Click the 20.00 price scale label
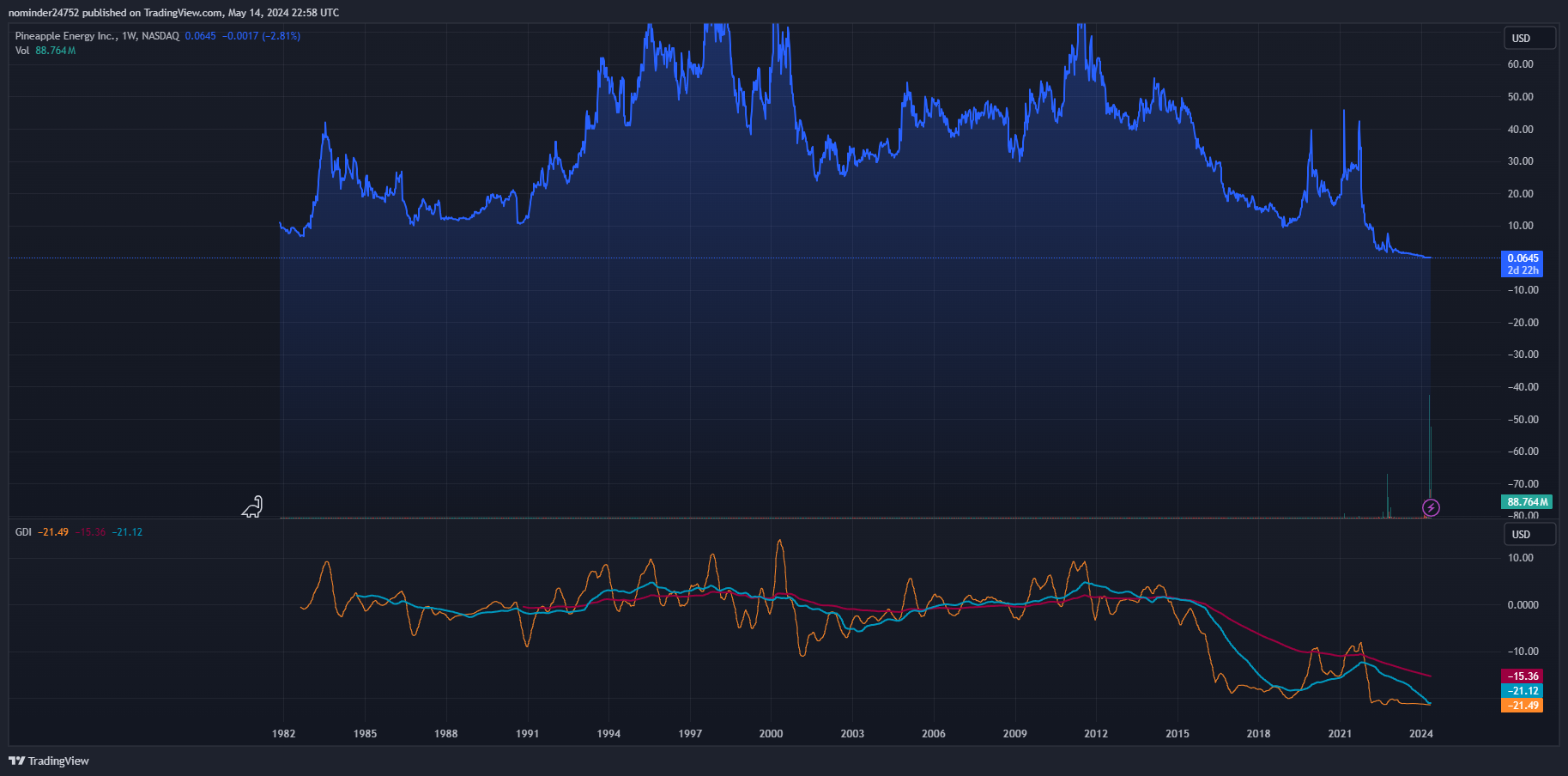1568x776 pixels. click(1521, 194)
